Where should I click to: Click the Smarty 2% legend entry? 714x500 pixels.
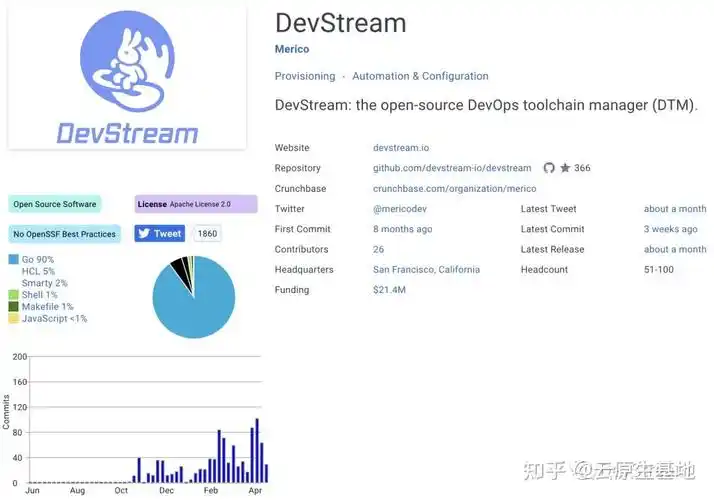click(x=45, y=283)
